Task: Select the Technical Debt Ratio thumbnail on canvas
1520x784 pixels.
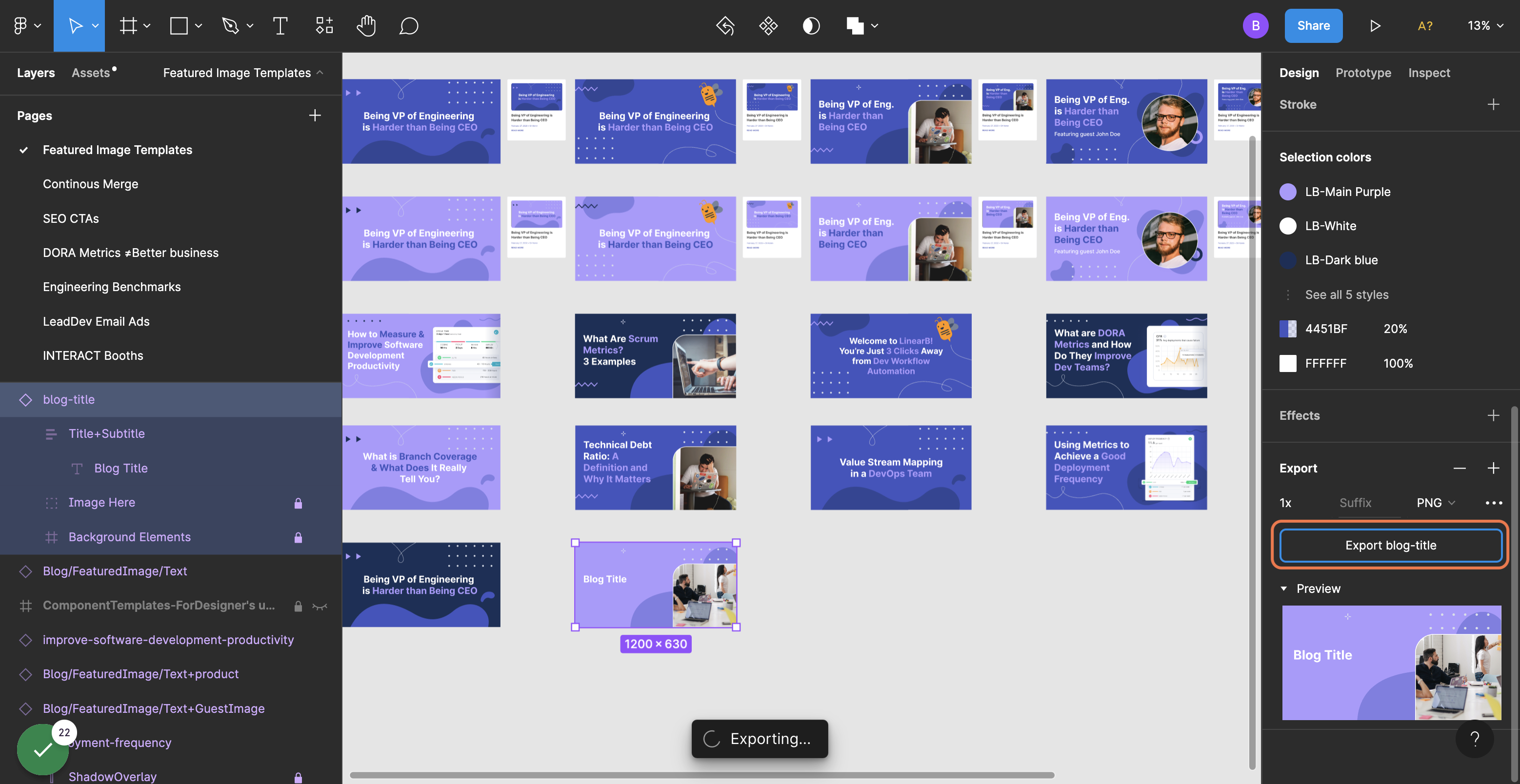Action: [x=655, y=467]
